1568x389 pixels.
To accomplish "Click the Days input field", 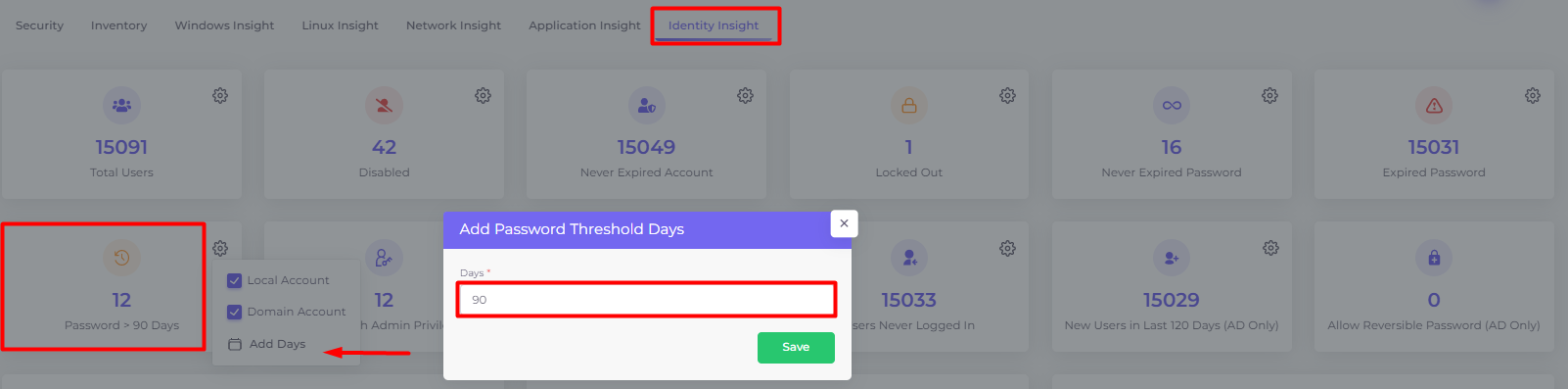I will click(646, 300).
